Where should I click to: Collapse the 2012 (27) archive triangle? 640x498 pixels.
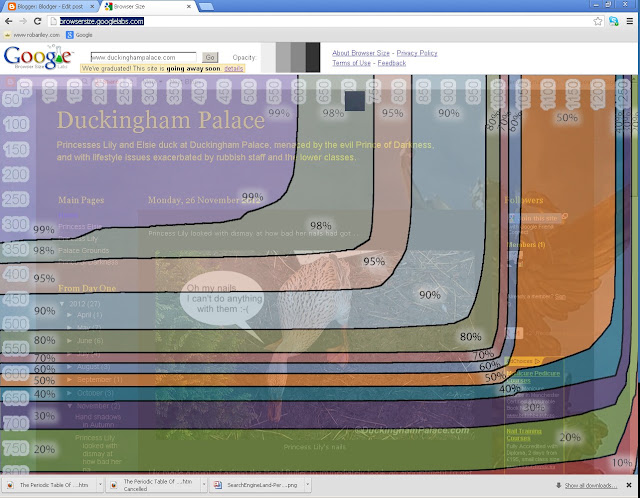[x=62, y=304]
